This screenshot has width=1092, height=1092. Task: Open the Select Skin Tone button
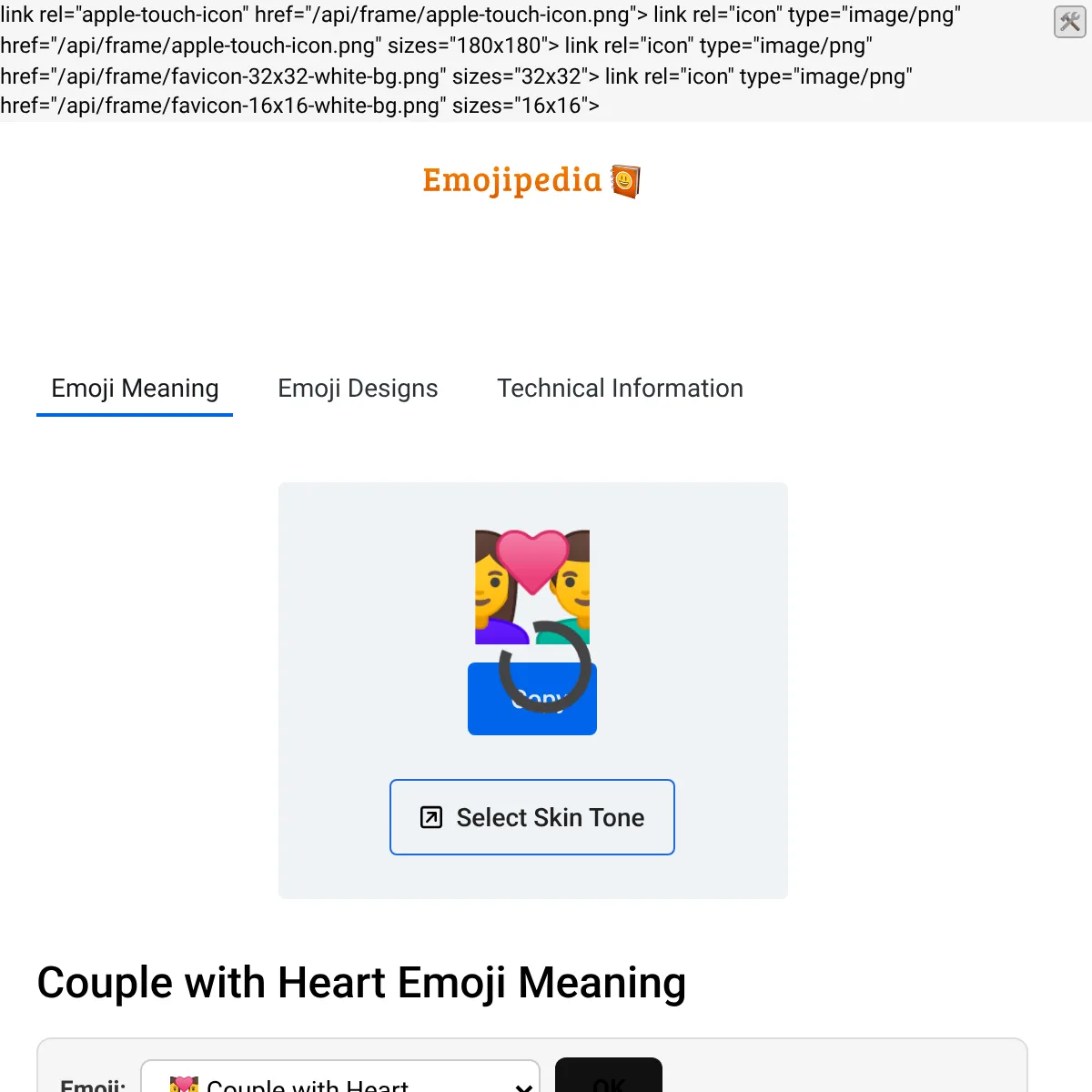pos(532,817)
